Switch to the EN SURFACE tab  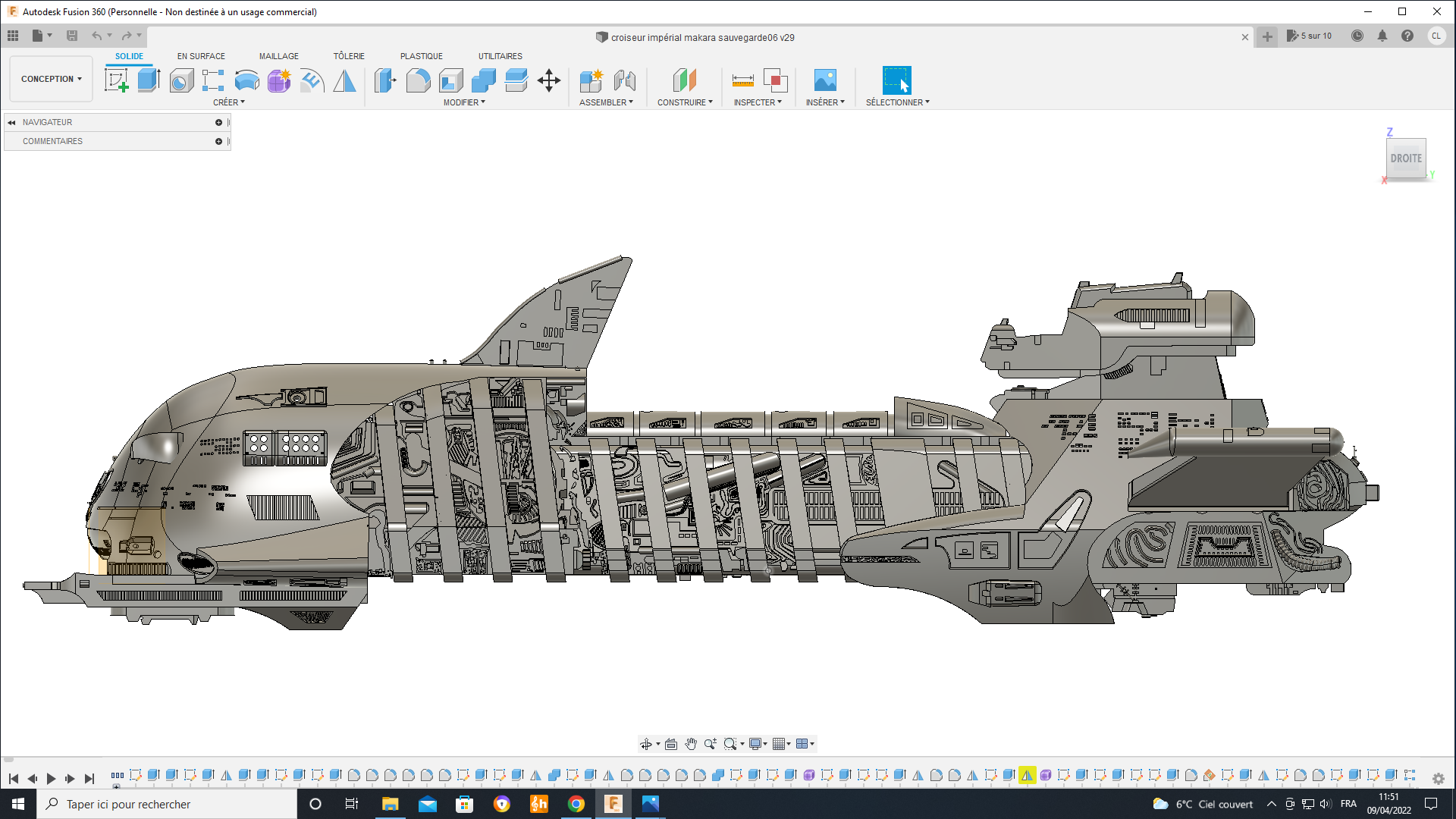coord(201,56)
